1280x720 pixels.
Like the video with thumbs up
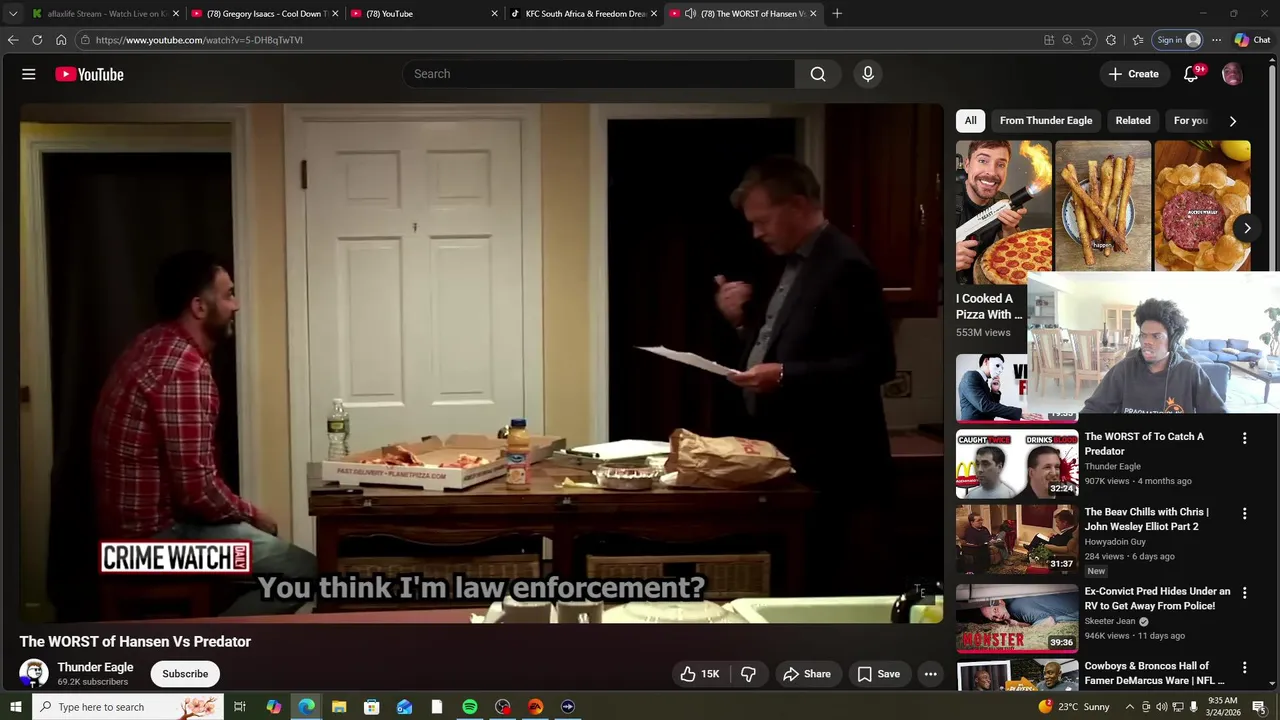click(x=700, y=674)
